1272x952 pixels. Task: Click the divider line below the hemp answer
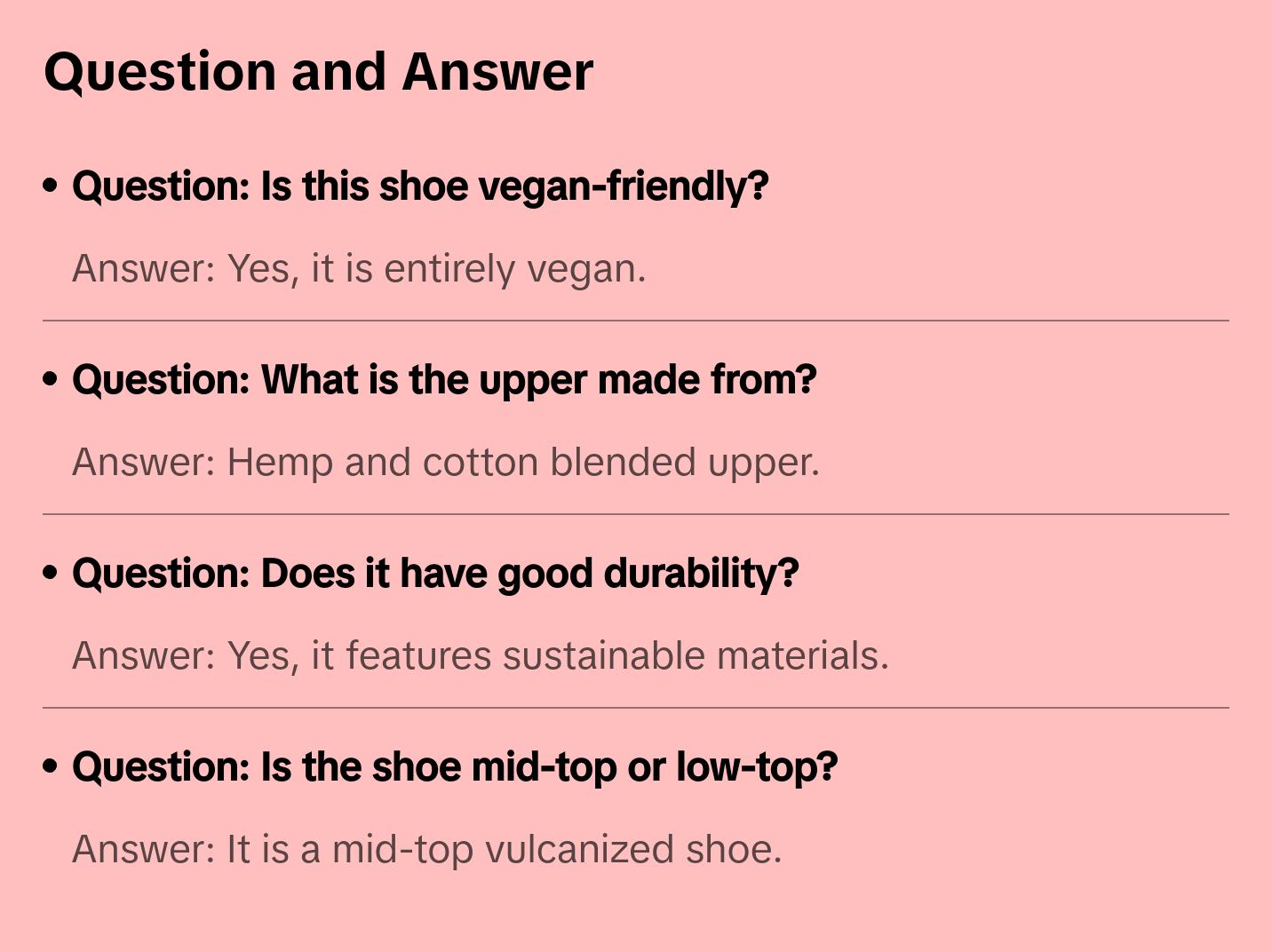[x=636, y=514]
